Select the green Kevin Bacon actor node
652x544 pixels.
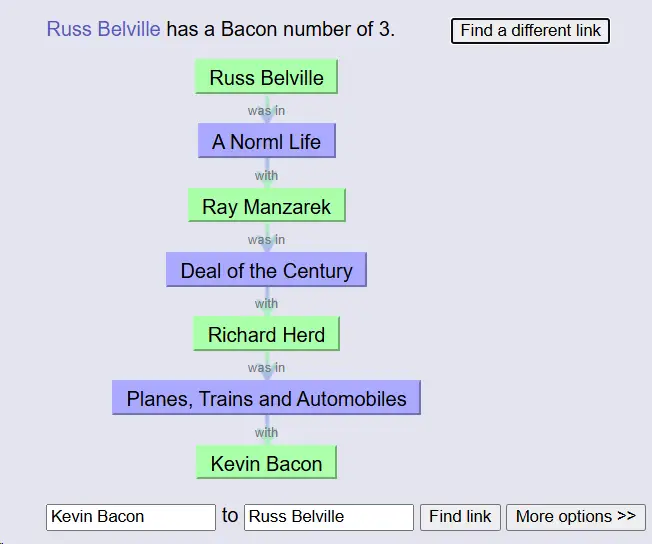click(266, 464)
